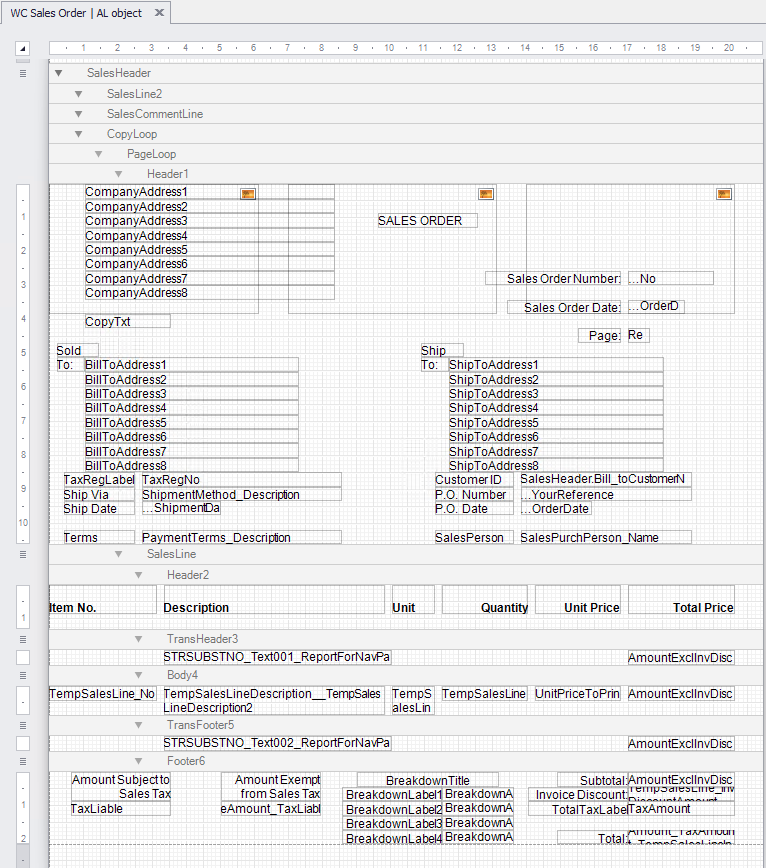This screenshot has height=868, width=766.
Task: Select the STRSUBSTNO_Text001_ReportForNavPa field
Action: click(x=277, y=657)
